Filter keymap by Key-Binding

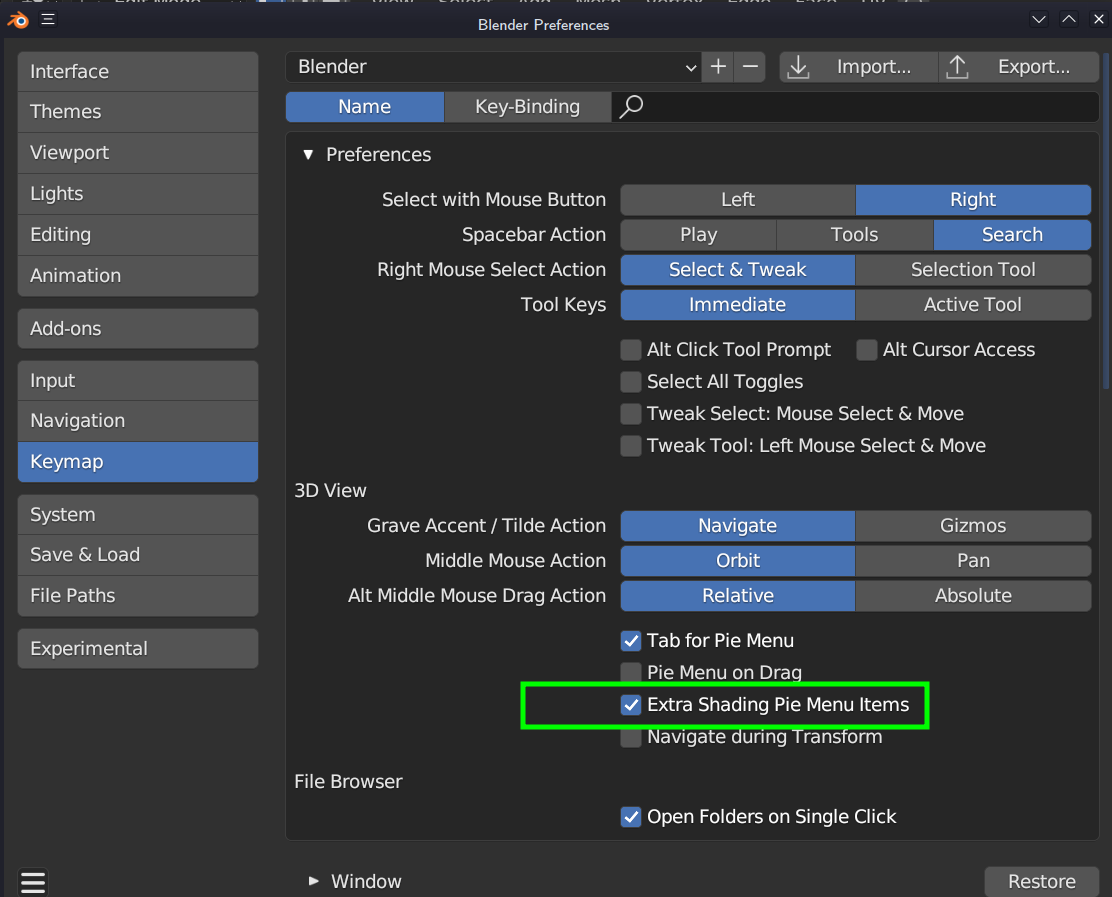[527, 107]
